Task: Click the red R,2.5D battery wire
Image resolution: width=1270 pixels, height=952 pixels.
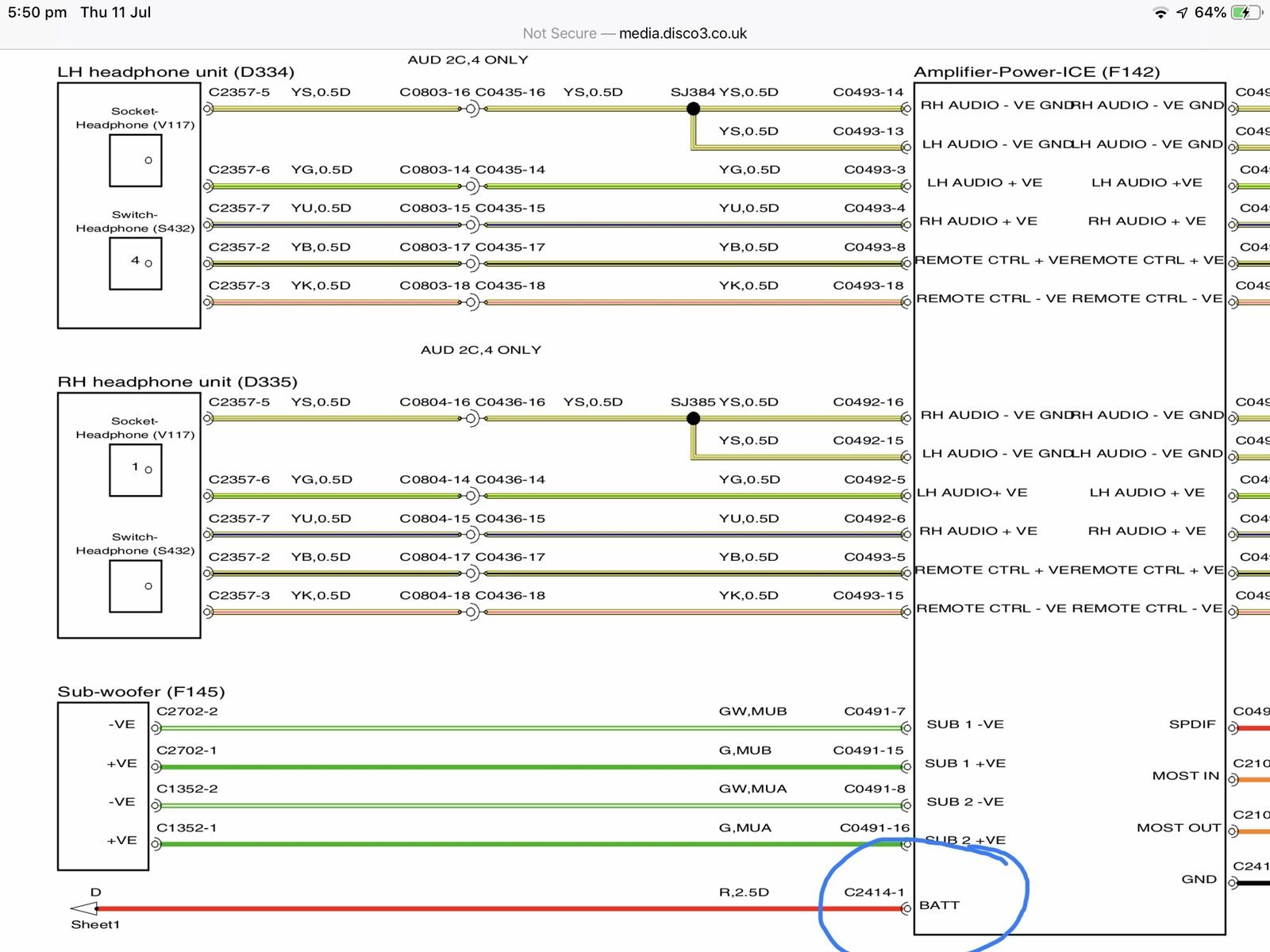Action: point(500,908)
